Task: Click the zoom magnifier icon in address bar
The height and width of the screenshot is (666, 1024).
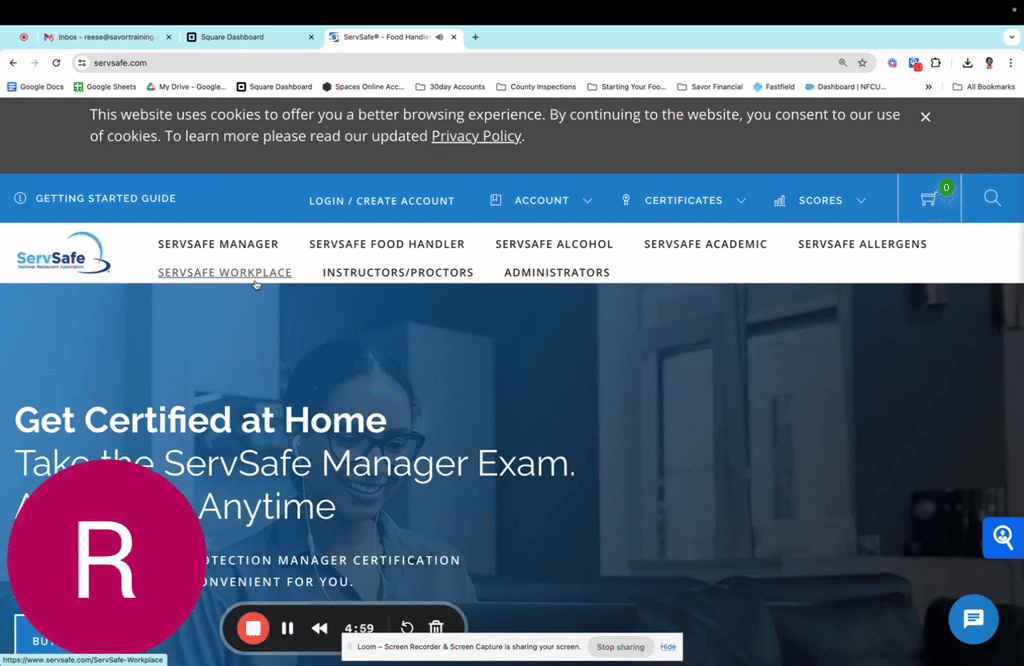Action: 842,63
